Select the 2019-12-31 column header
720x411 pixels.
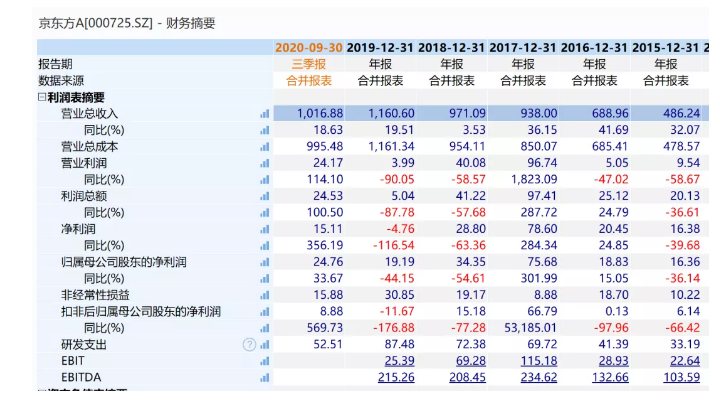pos(380,48)
